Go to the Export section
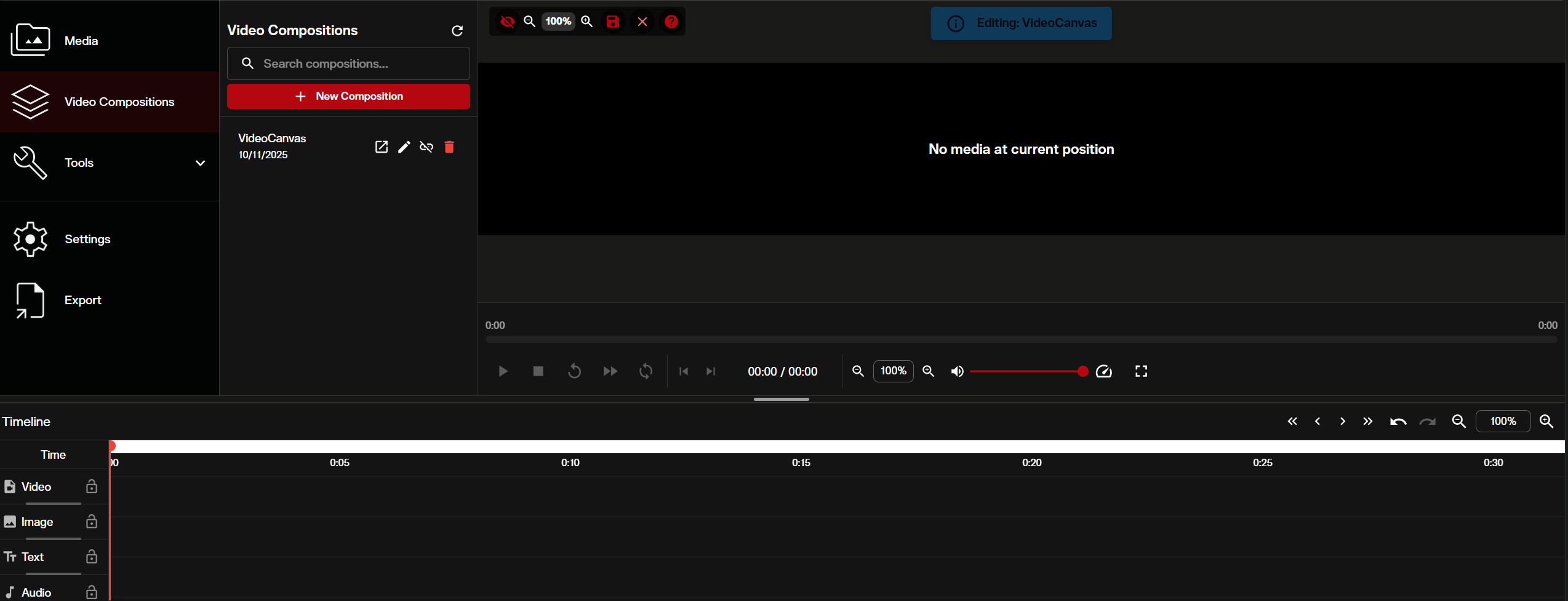This screenshot has width=1568, height=601. pyautogui.click(x=82, y=300)
